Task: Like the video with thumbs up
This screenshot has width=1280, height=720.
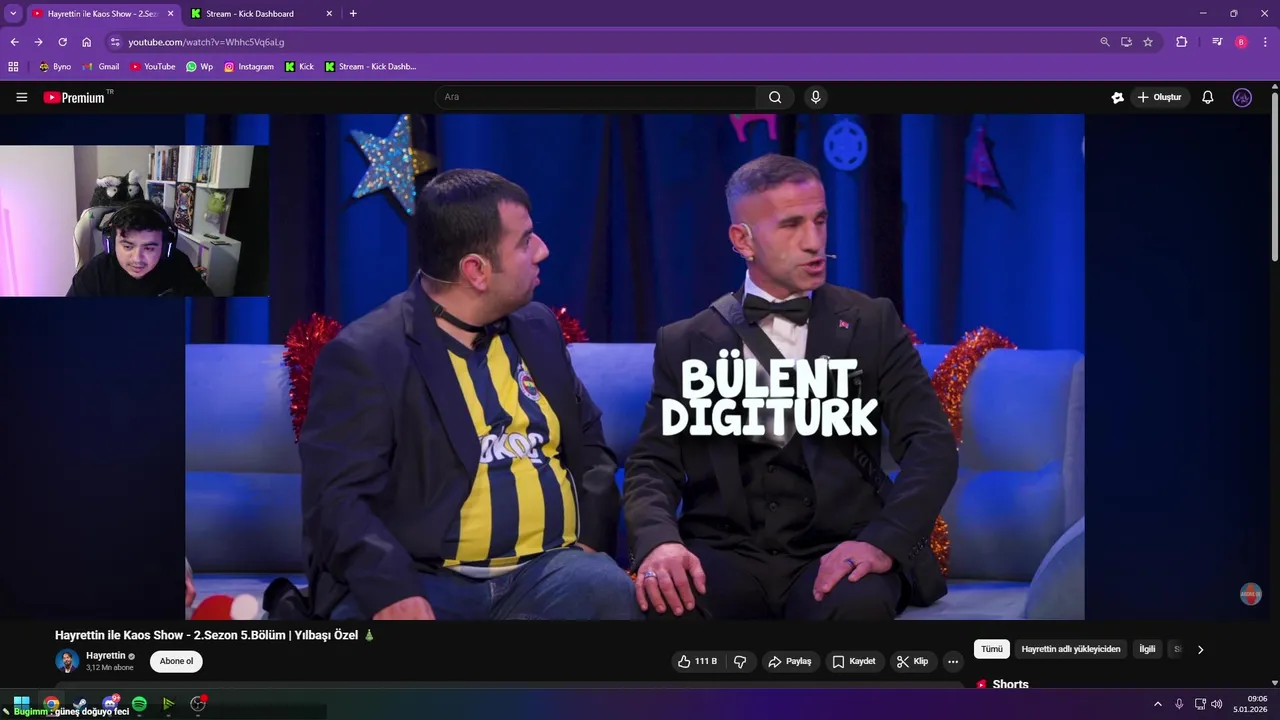Action: coord(698,661)
